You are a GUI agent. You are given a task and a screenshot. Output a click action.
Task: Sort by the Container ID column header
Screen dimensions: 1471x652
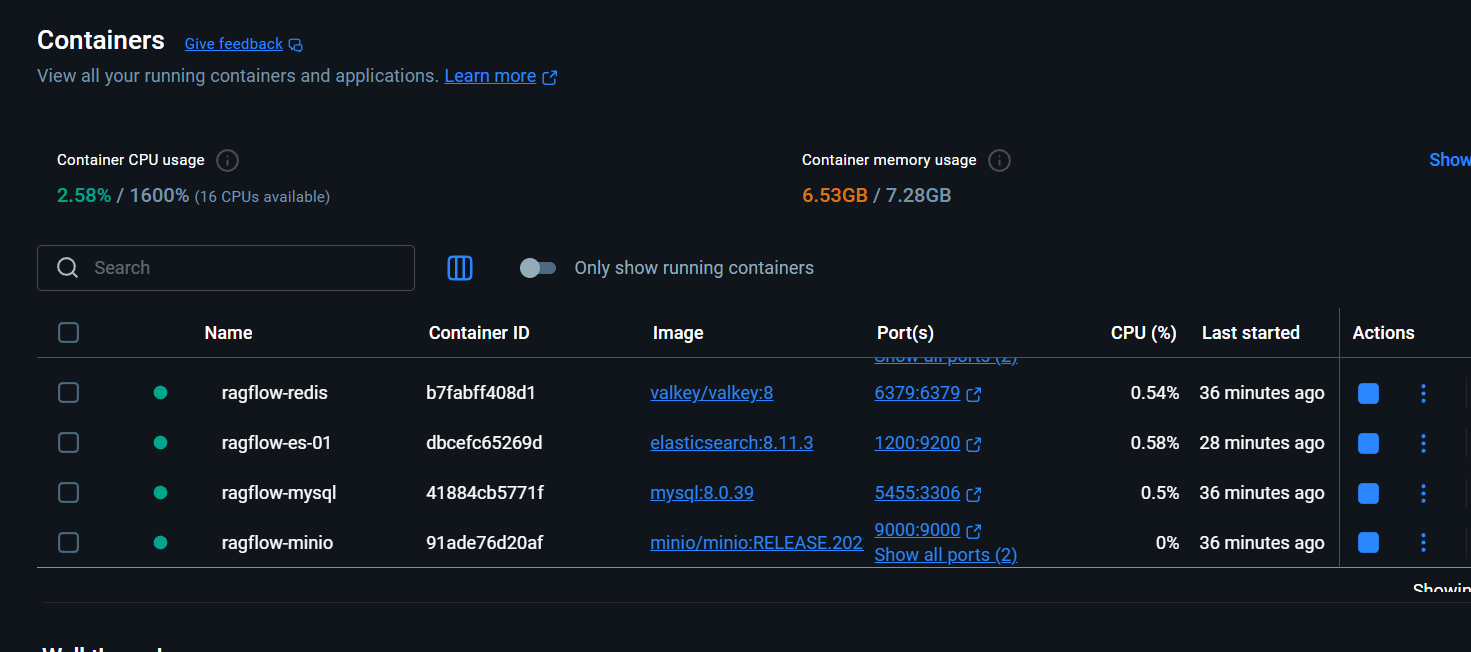click(479, 333)
